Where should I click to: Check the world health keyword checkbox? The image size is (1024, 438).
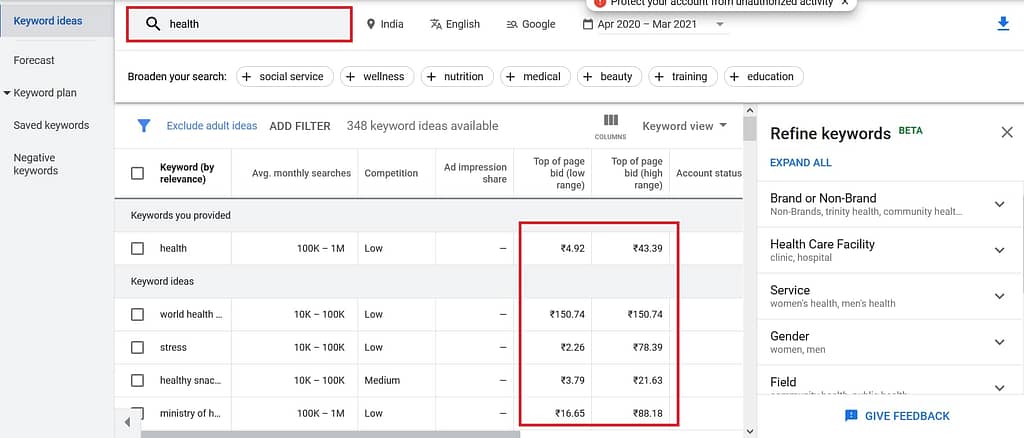click(x=137, y=314)
